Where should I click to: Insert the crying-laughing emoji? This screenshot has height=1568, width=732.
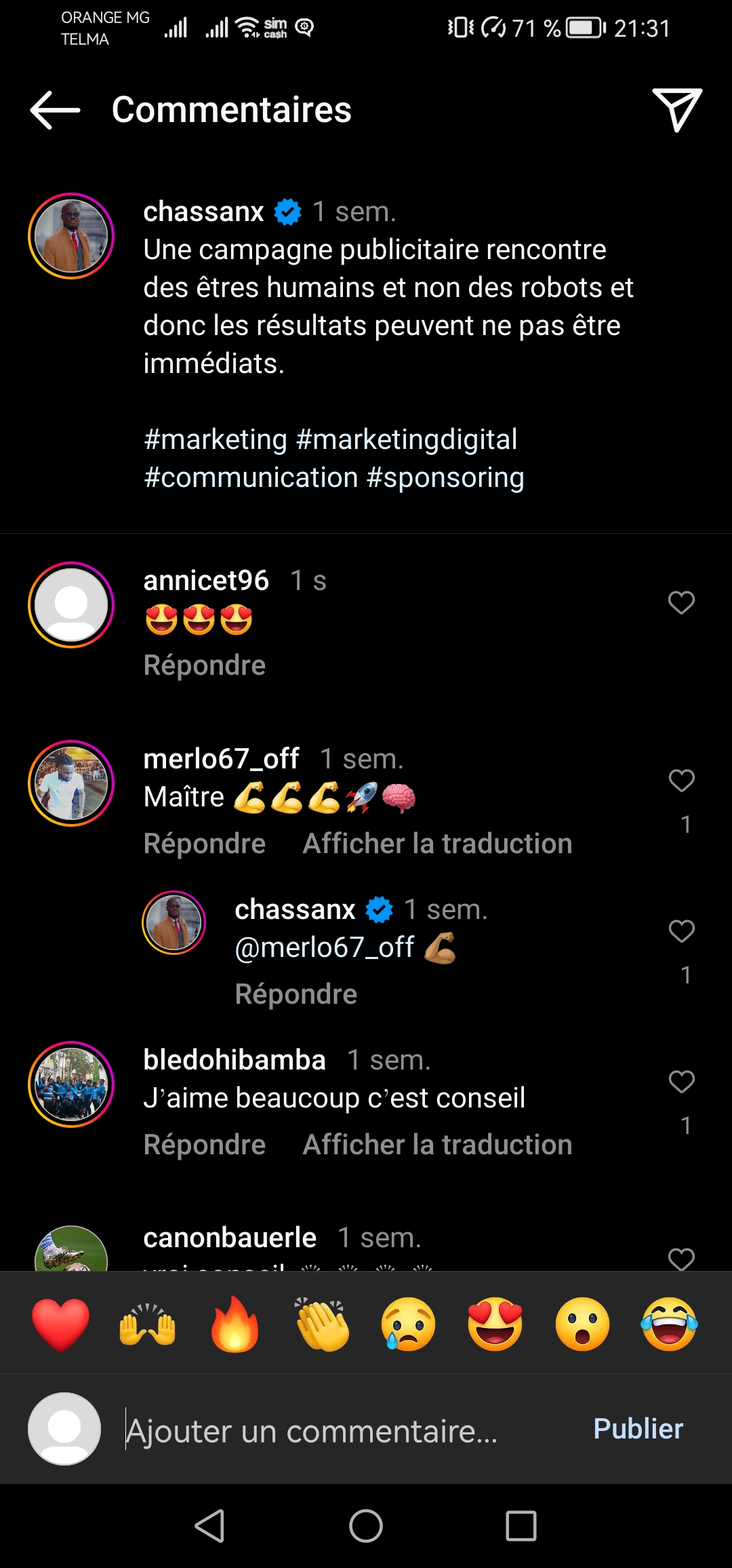pos(670,1325)
